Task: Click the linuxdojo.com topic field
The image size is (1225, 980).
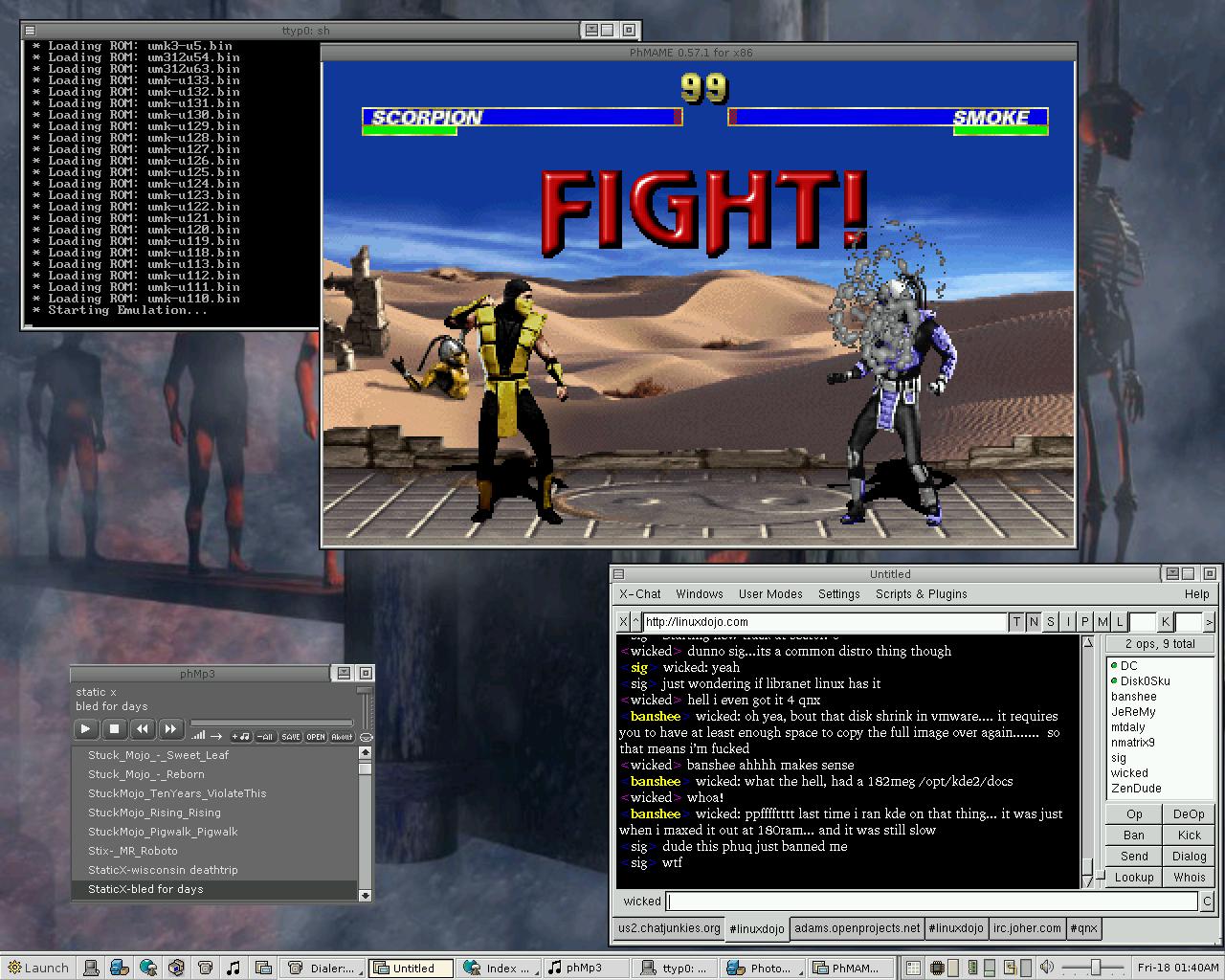Action: (x=824, y=622)
